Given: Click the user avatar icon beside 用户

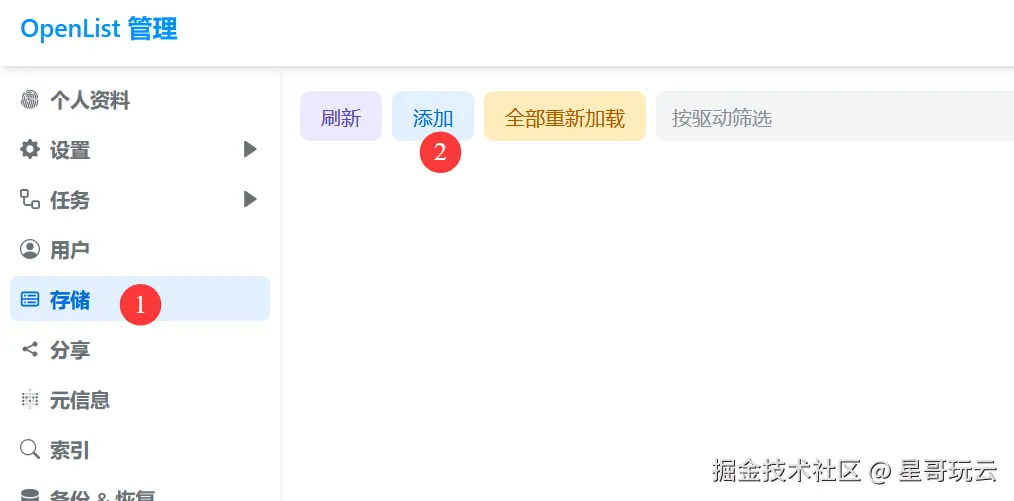Looking at the screenshot, I should pyautogui.click(x=30, y=250).
